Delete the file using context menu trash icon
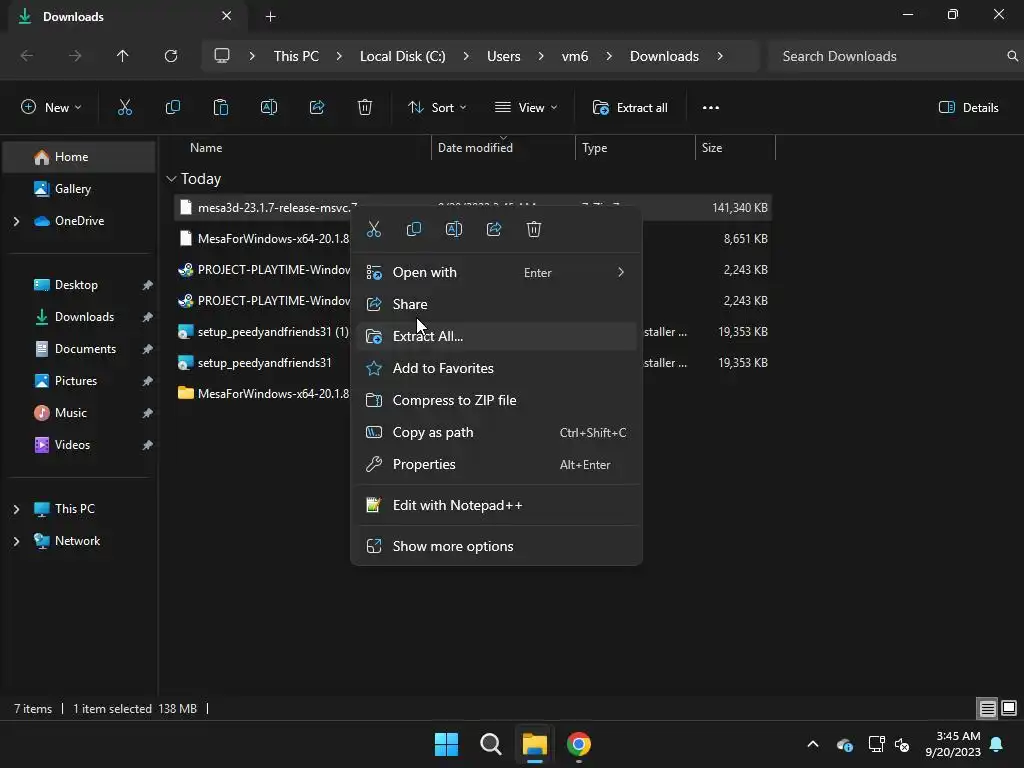Screen dimensions: 1024x768 pos(534,229)
